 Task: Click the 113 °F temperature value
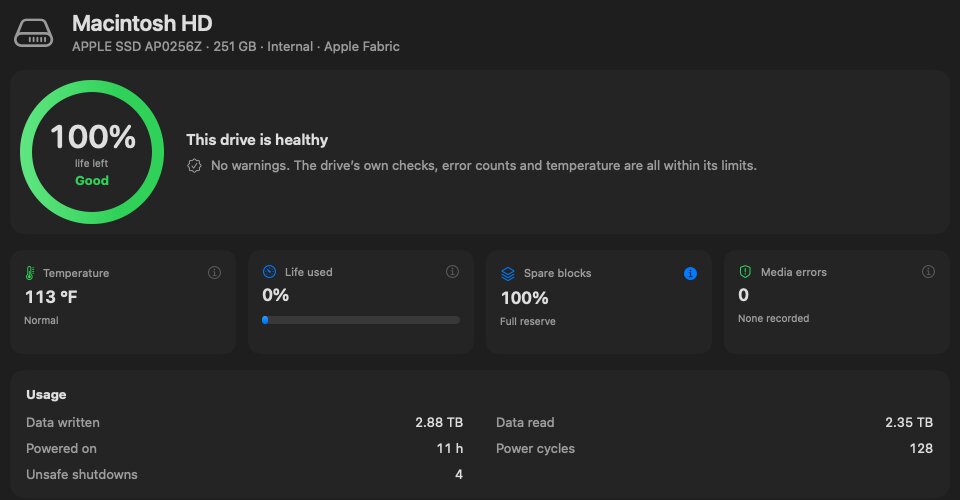point(51,297)
